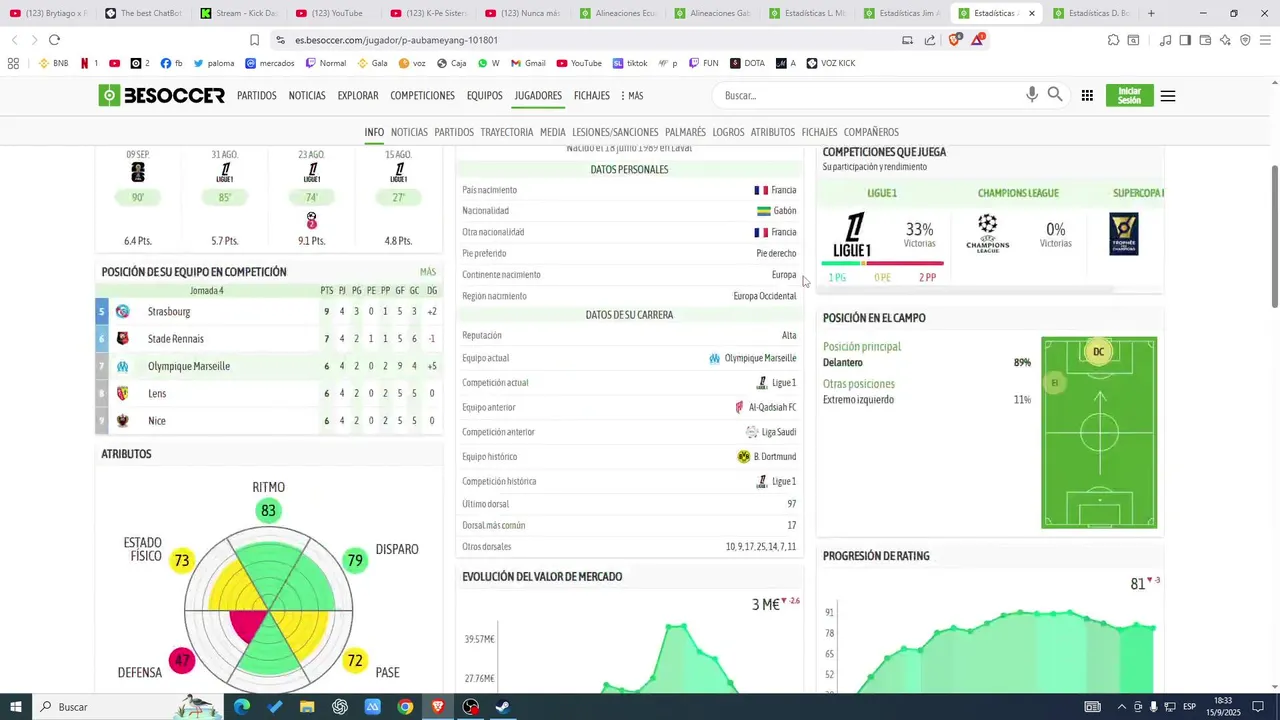Viewport: 1280px width, 720px height.
Task: Click the Ligue 1 competition logo card
Action: click(x=853, y=235)
